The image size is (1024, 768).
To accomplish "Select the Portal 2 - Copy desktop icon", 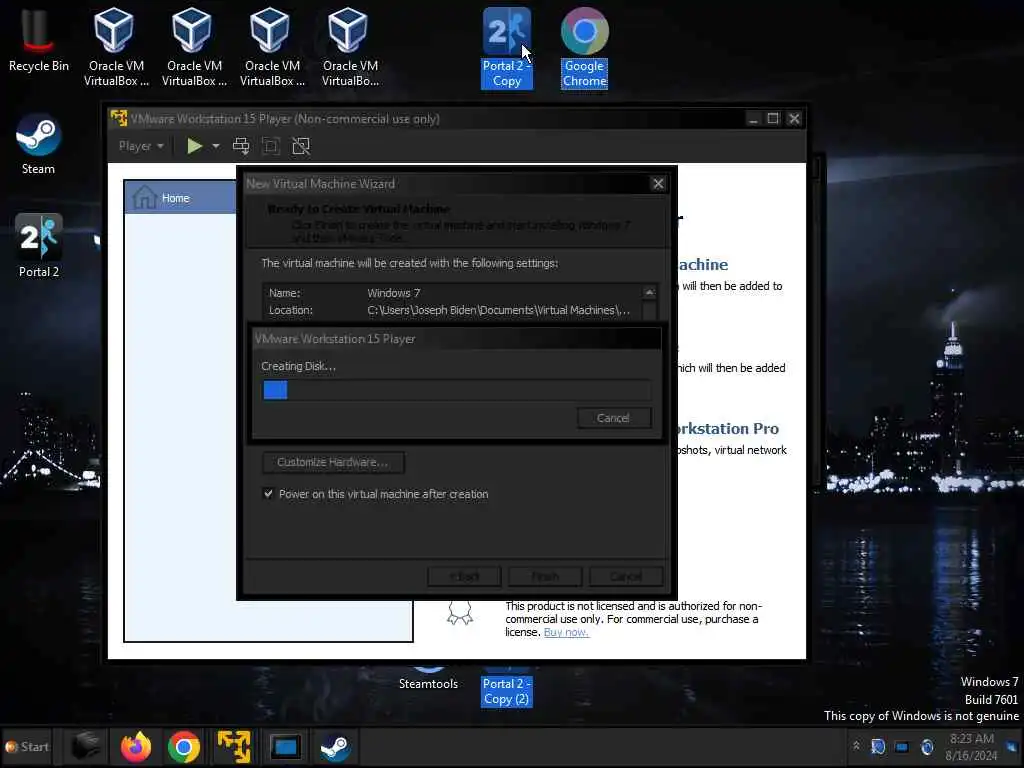I will (507, 48).
